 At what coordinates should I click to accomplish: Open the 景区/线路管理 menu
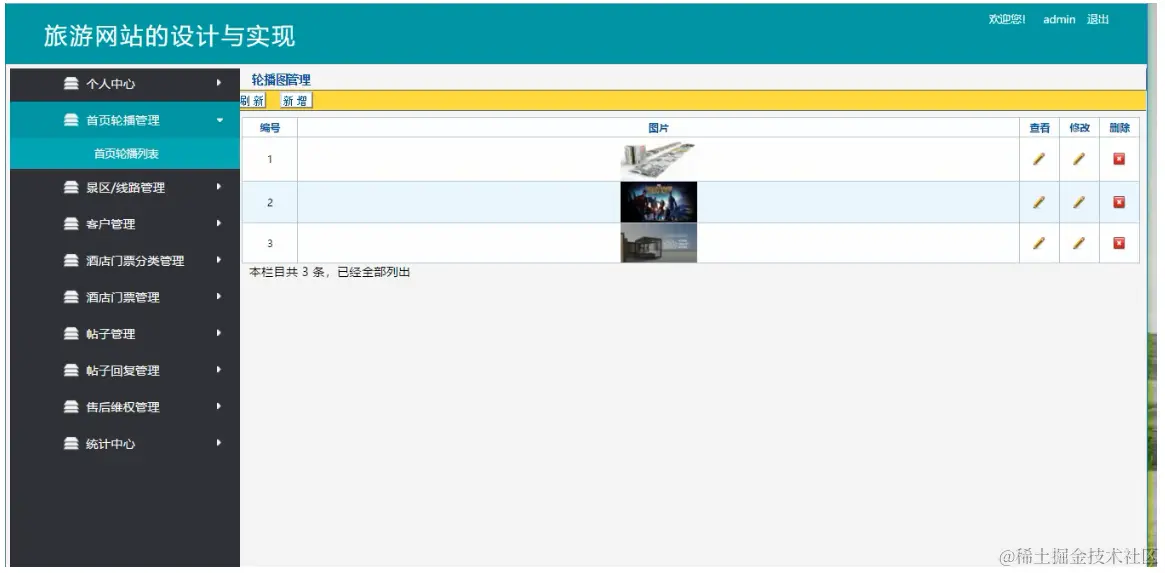click(x=125, y=187)
